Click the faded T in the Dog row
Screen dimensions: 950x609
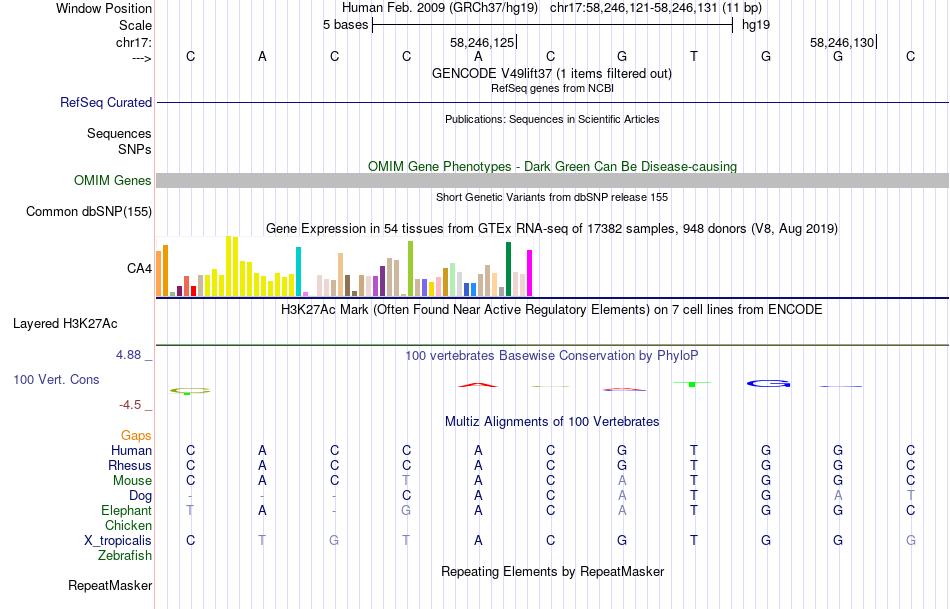pos(910,496)
